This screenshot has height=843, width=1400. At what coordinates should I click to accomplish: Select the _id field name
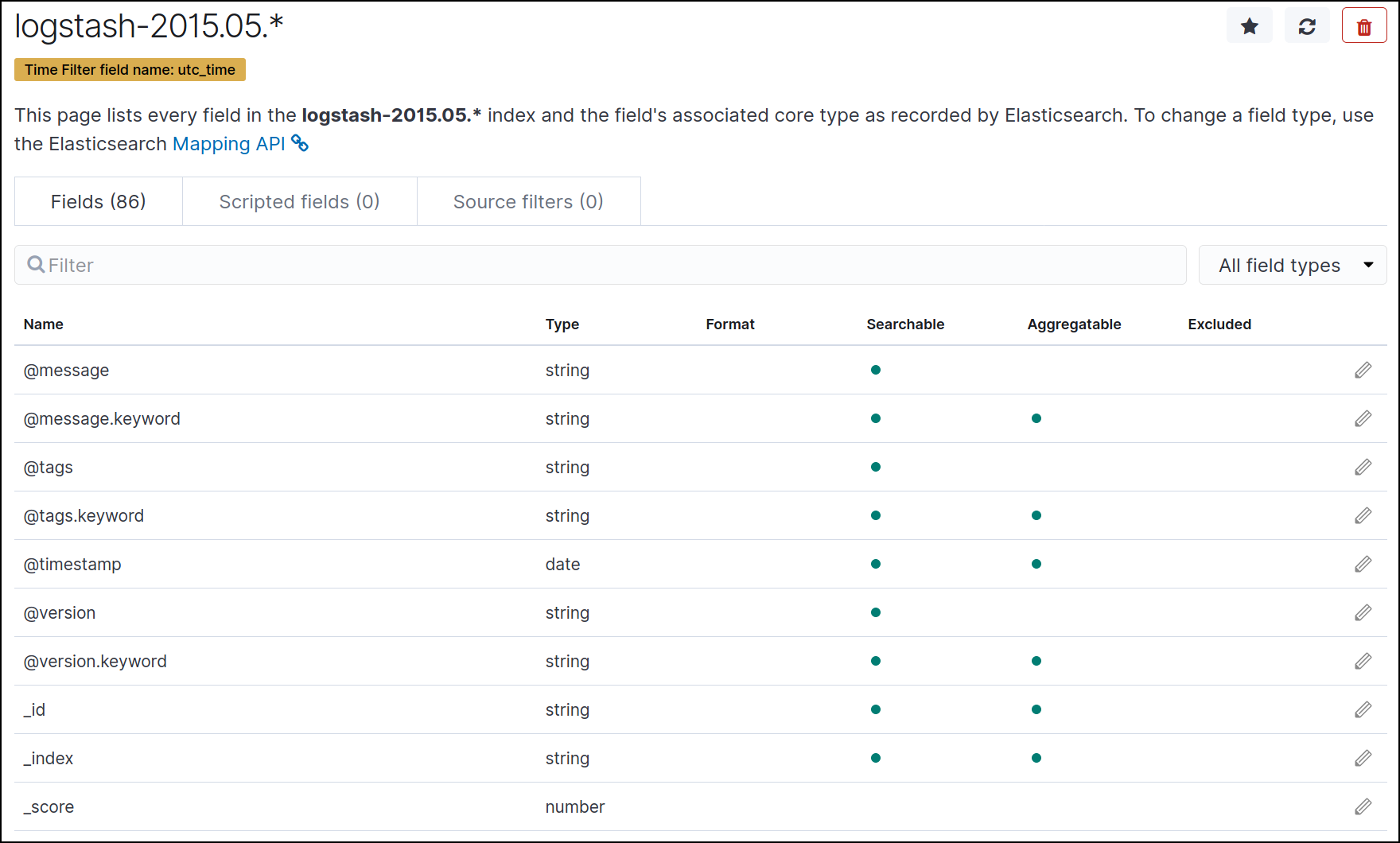34,710
